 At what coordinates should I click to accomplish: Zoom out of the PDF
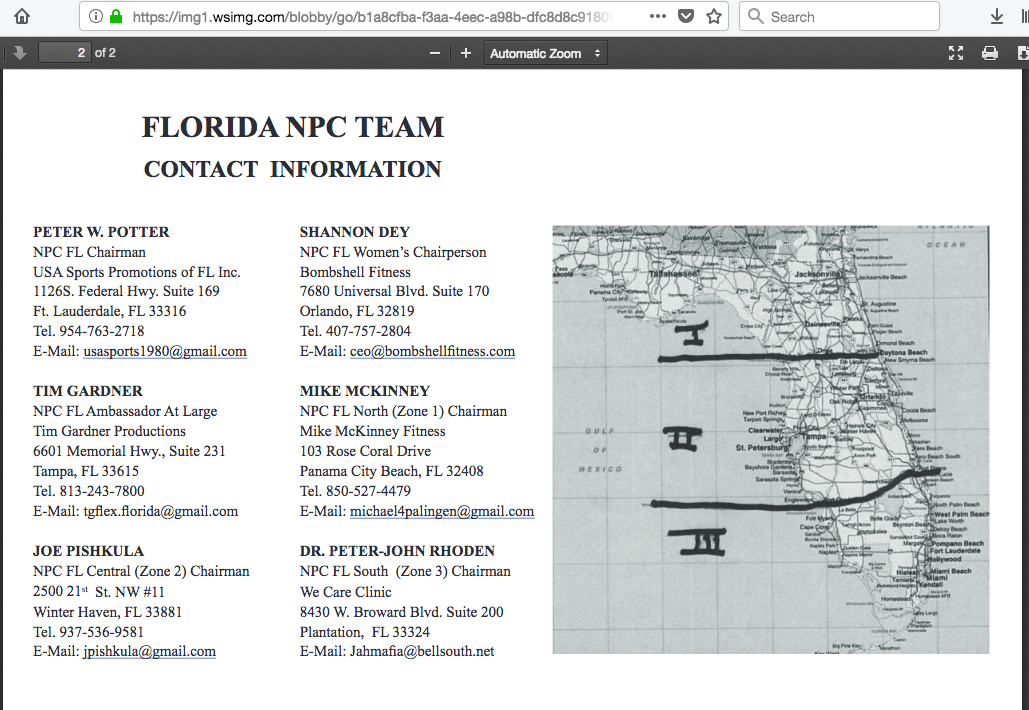point(434,53)
